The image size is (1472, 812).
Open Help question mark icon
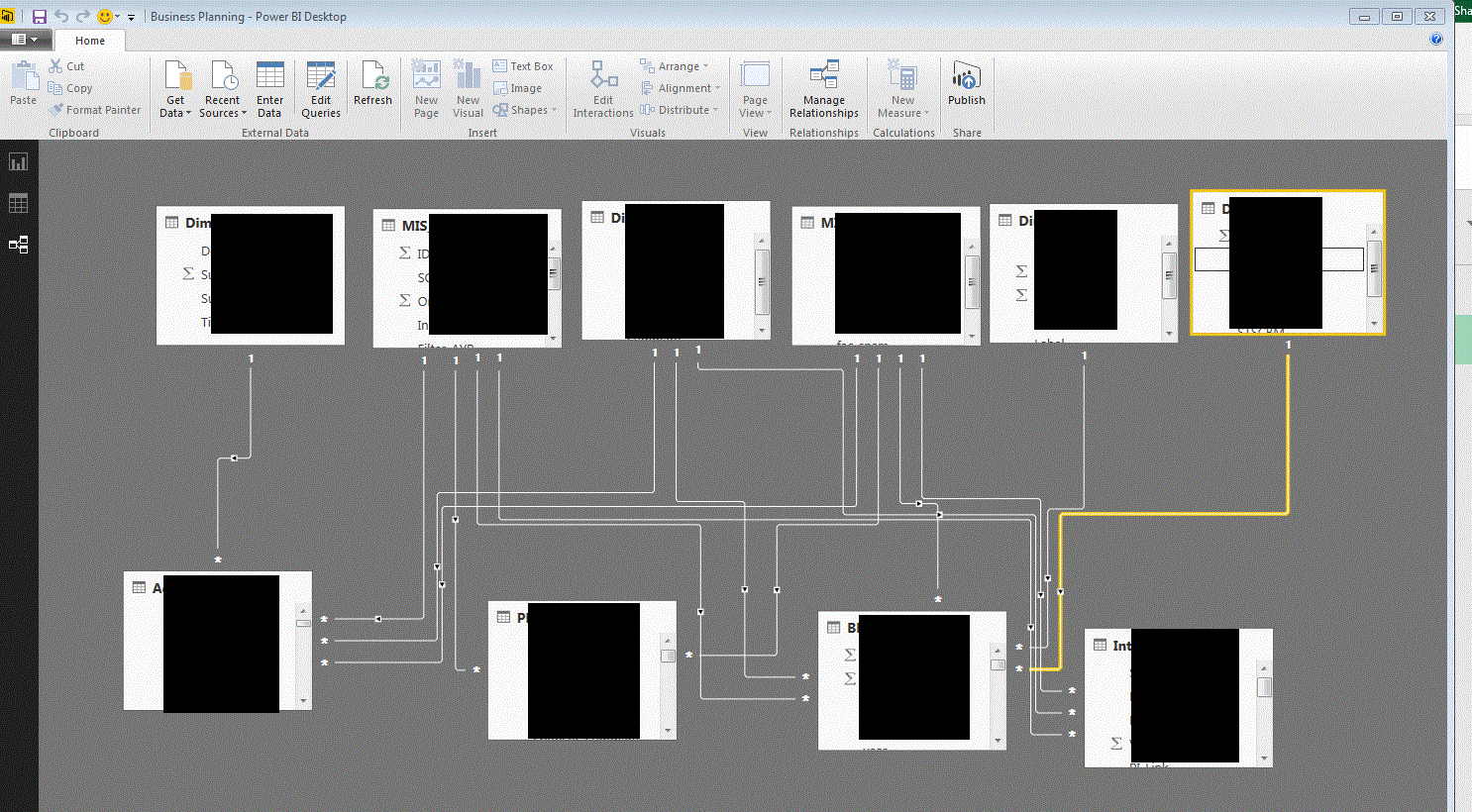[x=1436, y=40]
